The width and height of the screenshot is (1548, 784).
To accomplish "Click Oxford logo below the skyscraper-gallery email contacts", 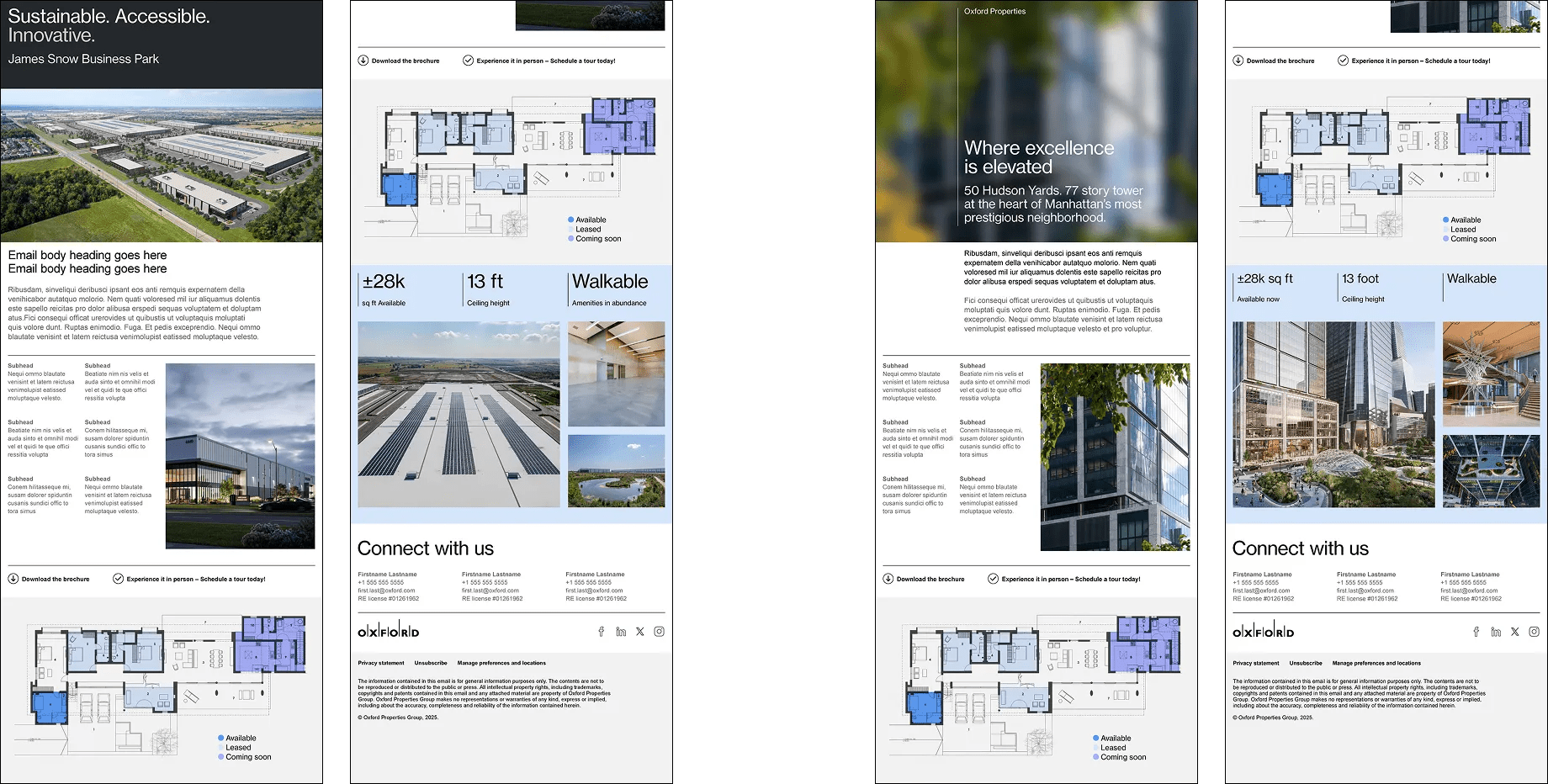I will pos(1263,632).
